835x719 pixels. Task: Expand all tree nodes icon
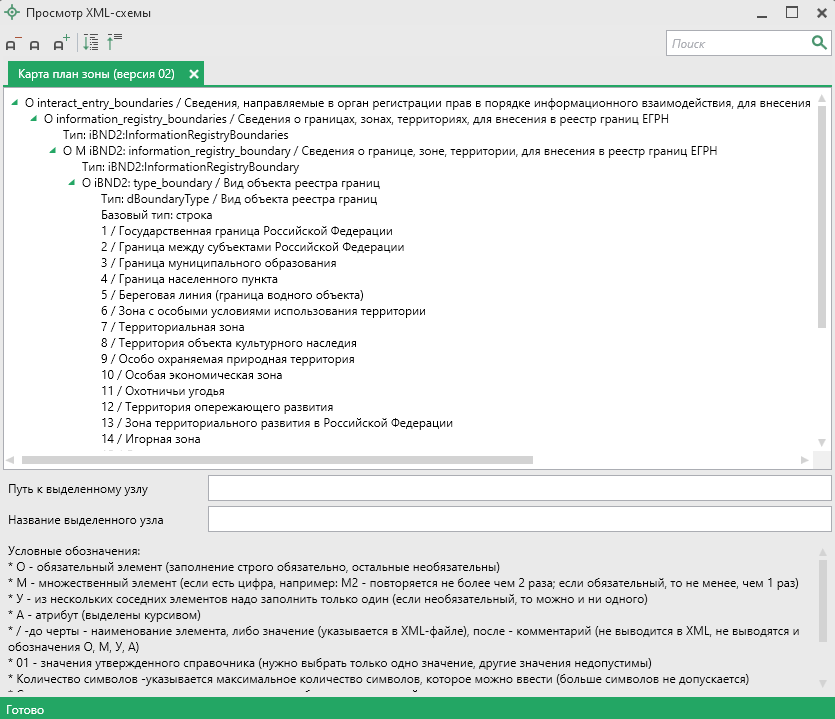pos(91,43)
